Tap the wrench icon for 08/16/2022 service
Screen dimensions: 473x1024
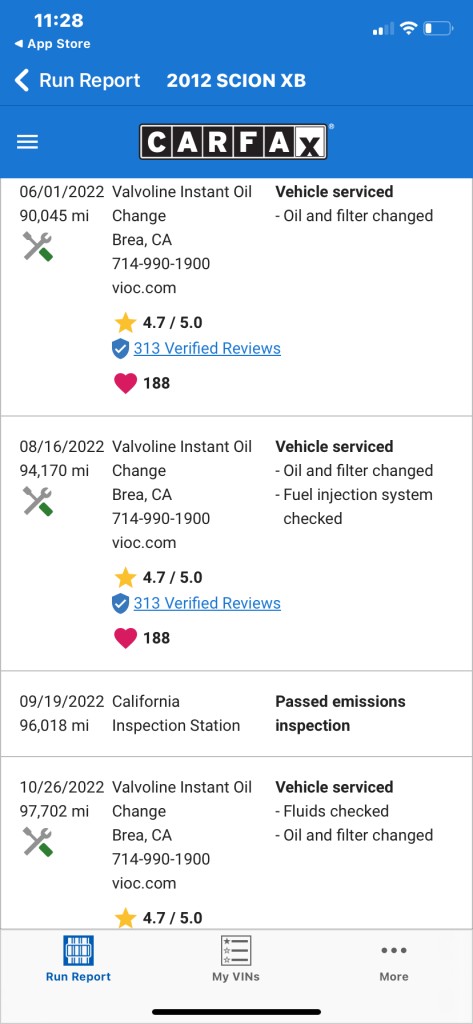pos(38,501)
